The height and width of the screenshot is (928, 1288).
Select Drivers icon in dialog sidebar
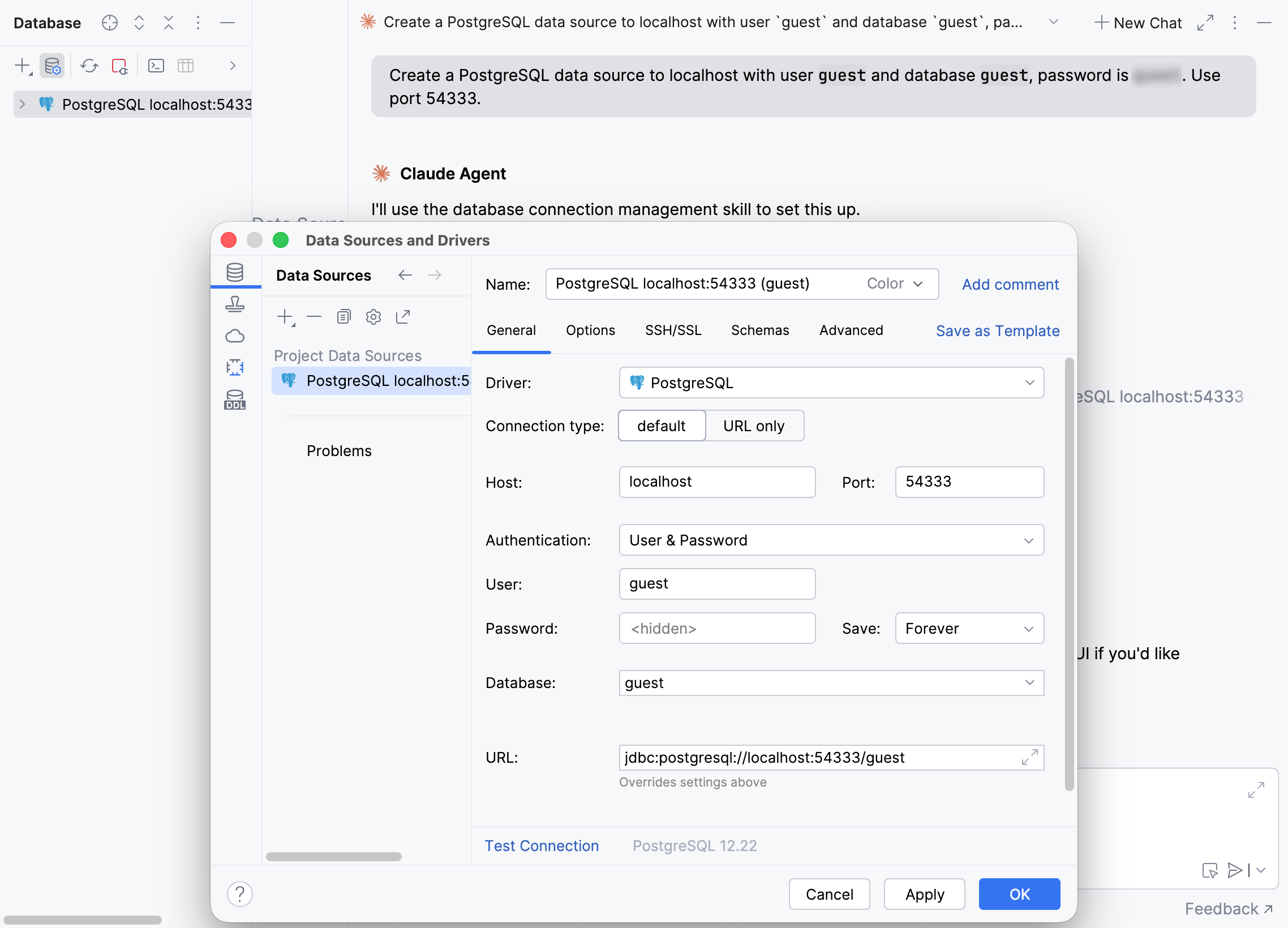click(234, 304)
